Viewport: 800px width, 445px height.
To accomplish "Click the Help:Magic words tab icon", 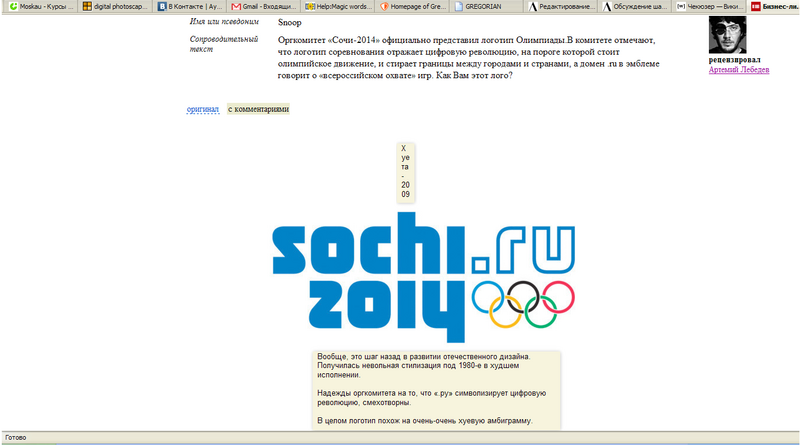I will coord(310,7).
